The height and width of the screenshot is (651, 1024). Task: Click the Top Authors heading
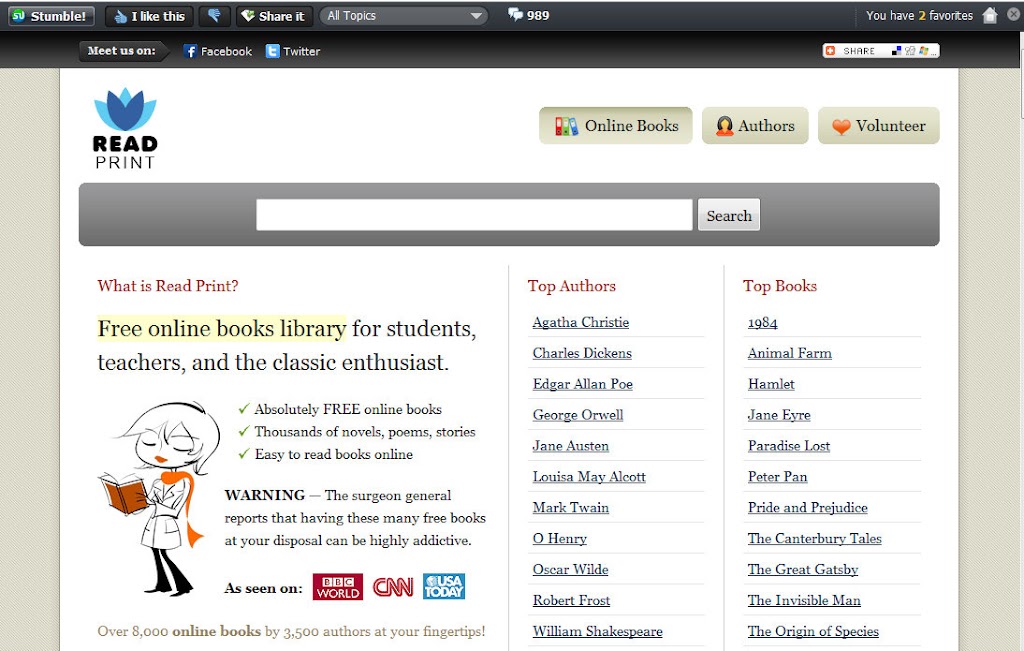[571, 285]
